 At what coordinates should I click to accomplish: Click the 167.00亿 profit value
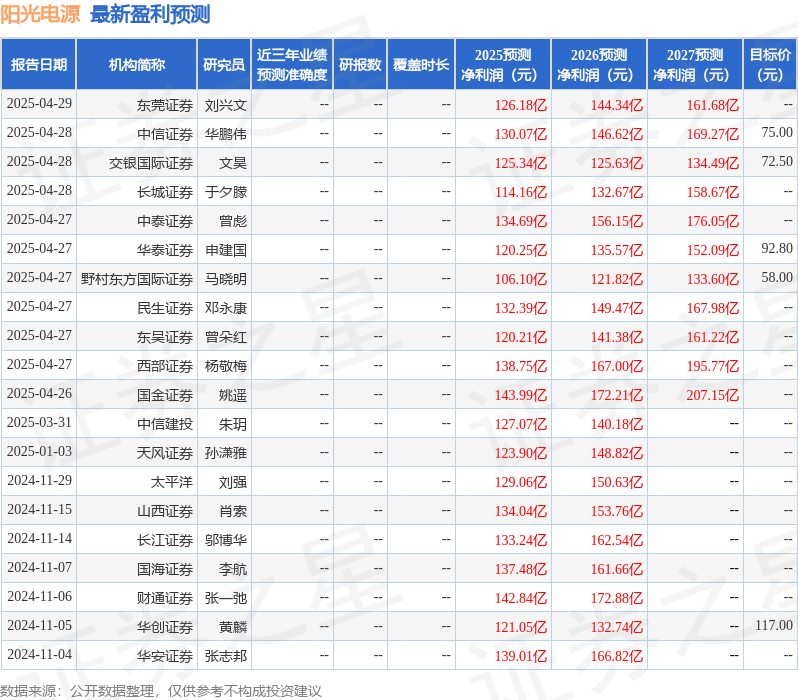pos(617,367)
